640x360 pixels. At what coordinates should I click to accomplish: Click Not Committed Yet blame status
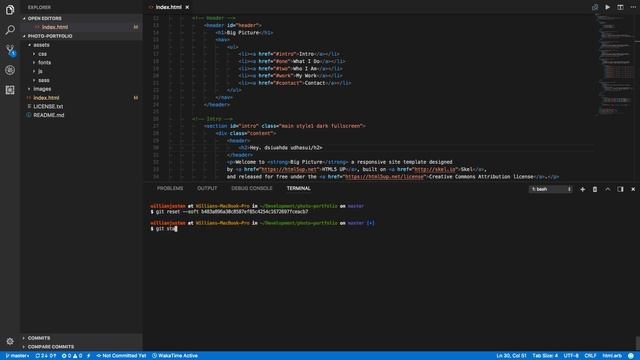[x=121, y=356]
